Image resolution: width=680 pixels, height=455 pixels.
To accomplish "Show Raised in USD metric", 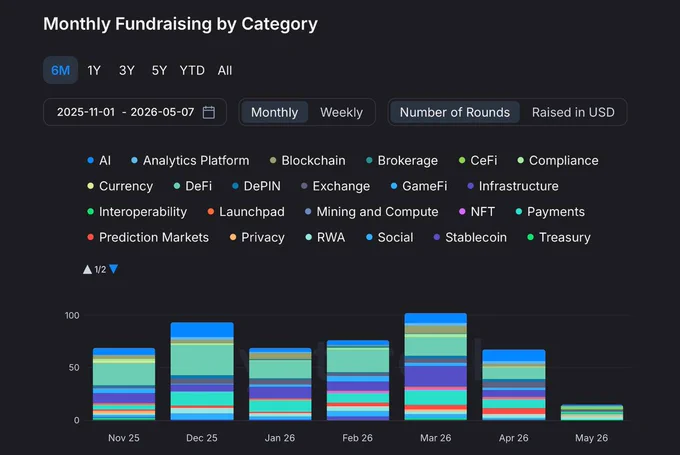I will [x=573, y=112].
